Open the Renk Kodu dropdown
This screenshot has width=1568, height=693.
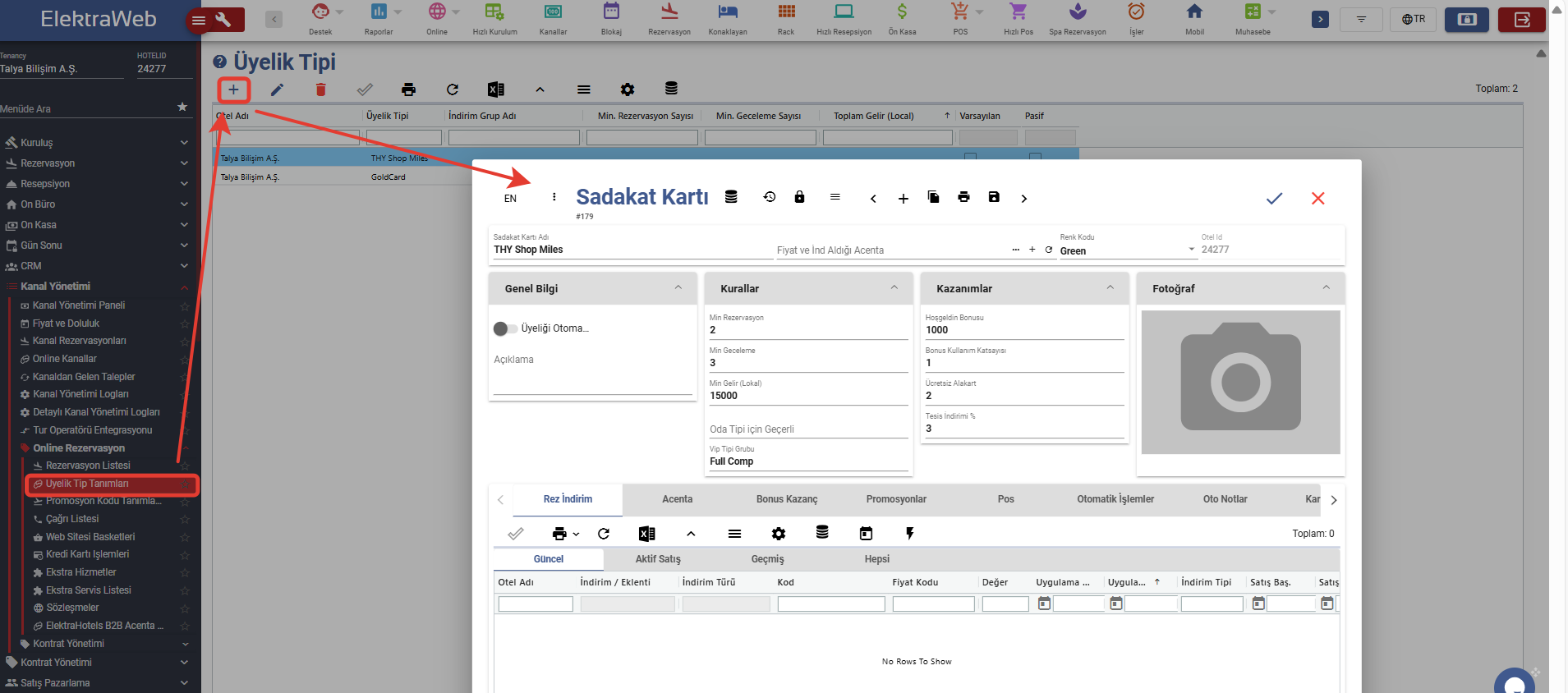1191,250
